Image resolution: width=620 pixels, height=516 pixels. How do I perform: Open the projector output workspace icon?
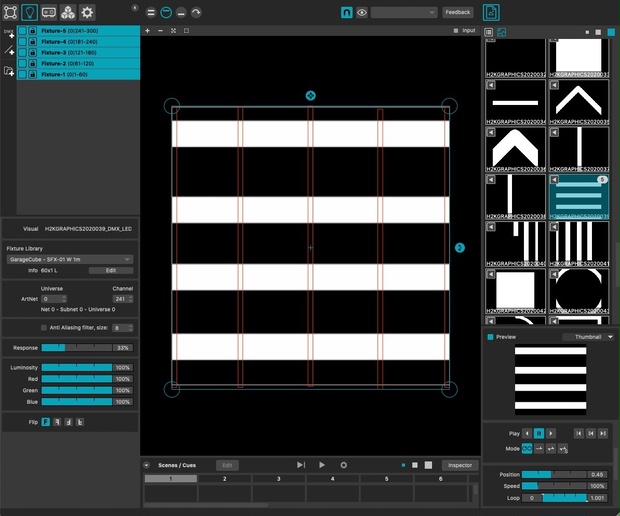49,13
